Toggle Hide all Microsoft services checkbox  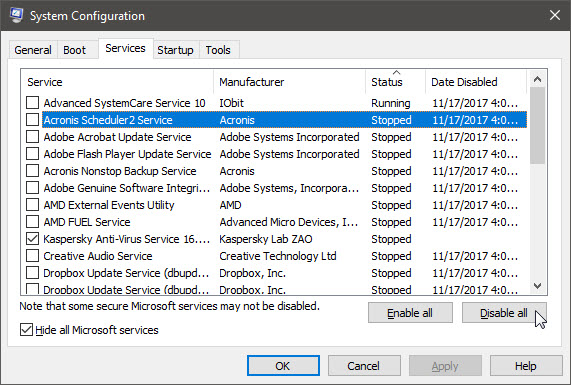(26, 330)
